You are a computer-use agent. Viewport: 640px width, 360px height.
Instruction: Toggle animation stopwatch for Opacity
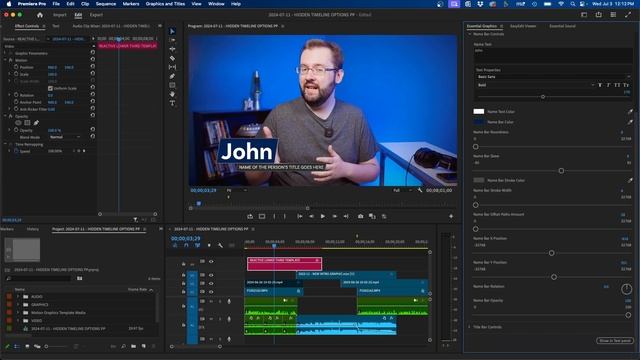pos(16,130)
